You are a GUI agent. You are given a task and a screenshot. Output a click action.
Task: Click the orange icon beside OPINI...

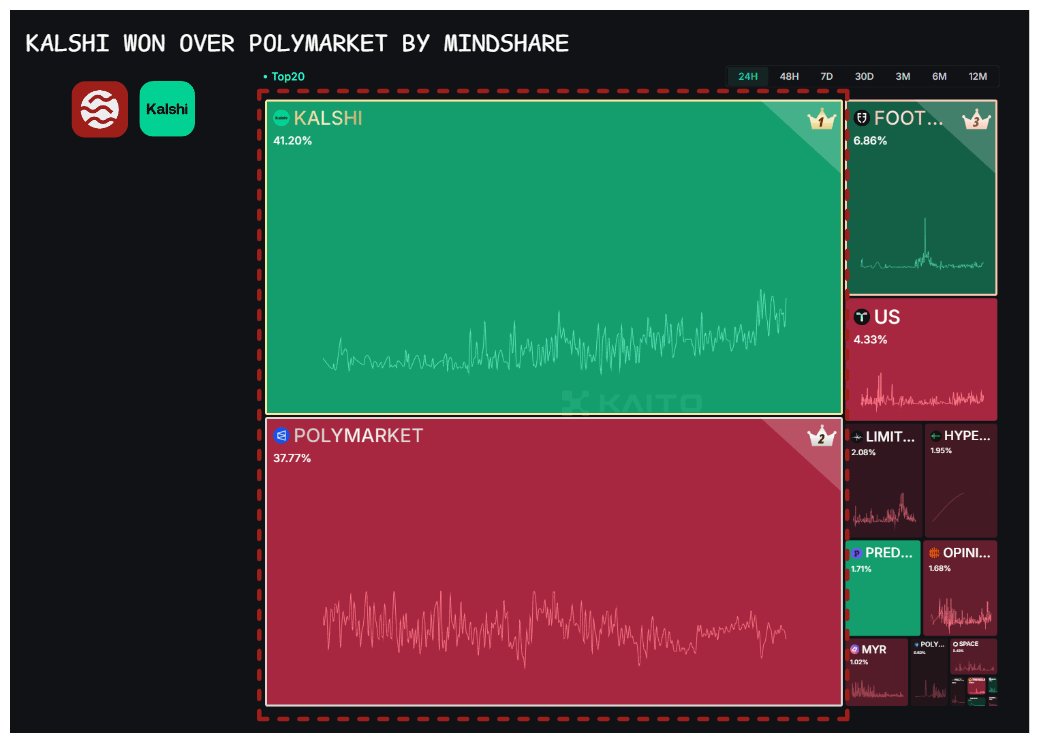[x=934, y=552]
